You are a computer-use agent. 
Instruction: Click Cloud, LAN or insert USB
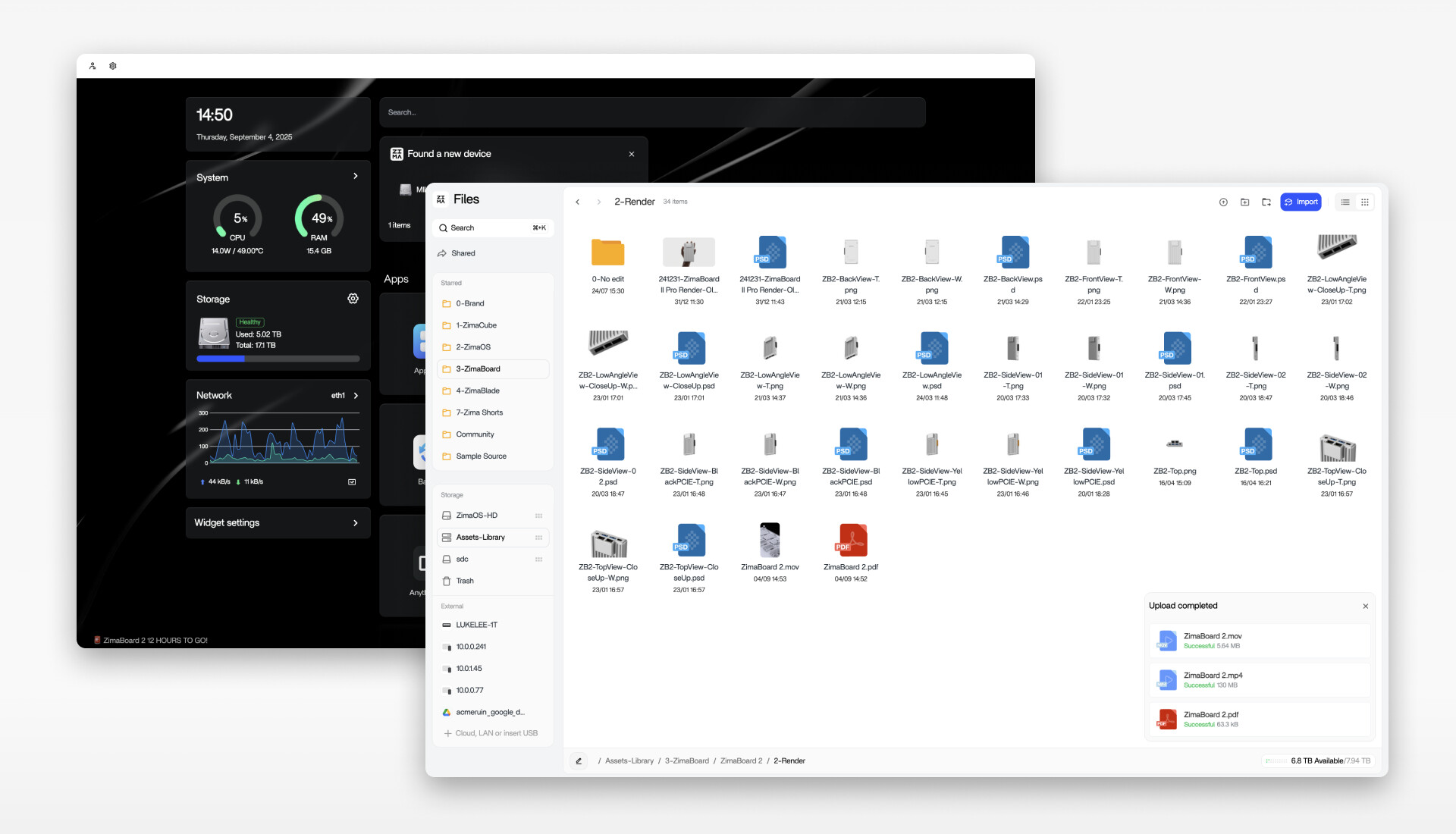(x=492, y=733)
